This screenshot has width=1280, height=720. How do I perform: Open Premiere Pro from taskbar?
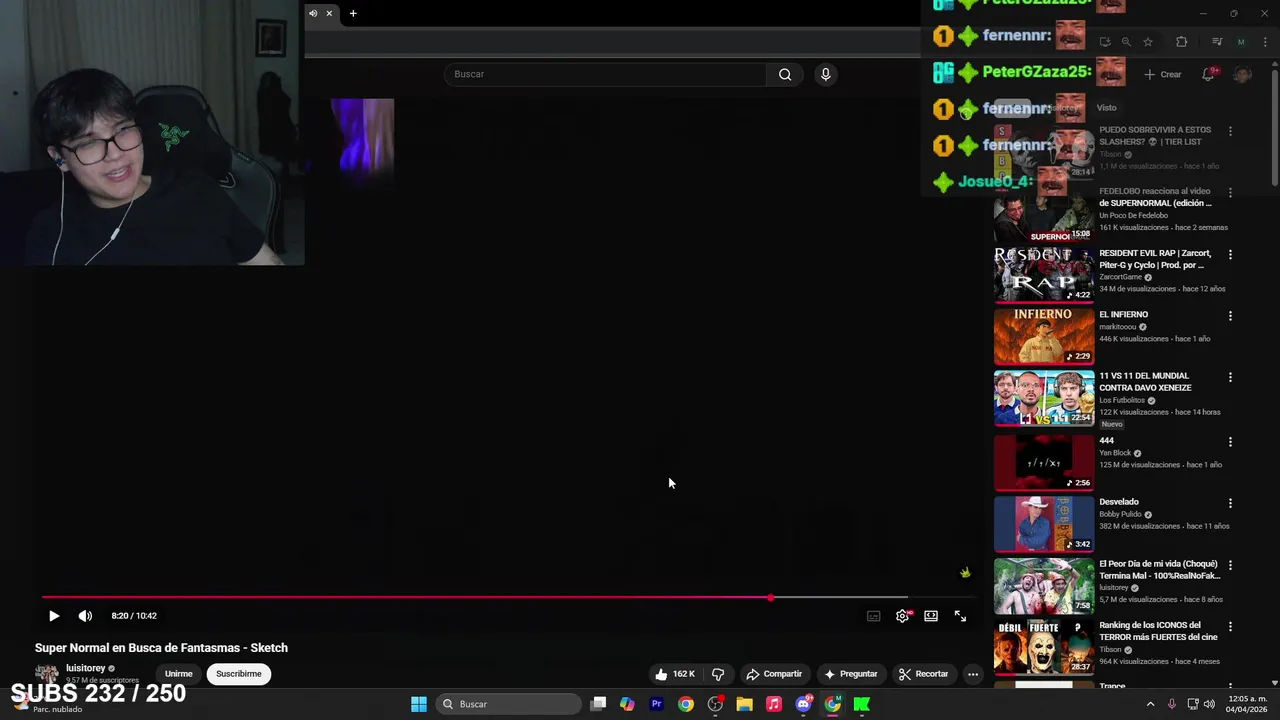click(x=656, y=704)
